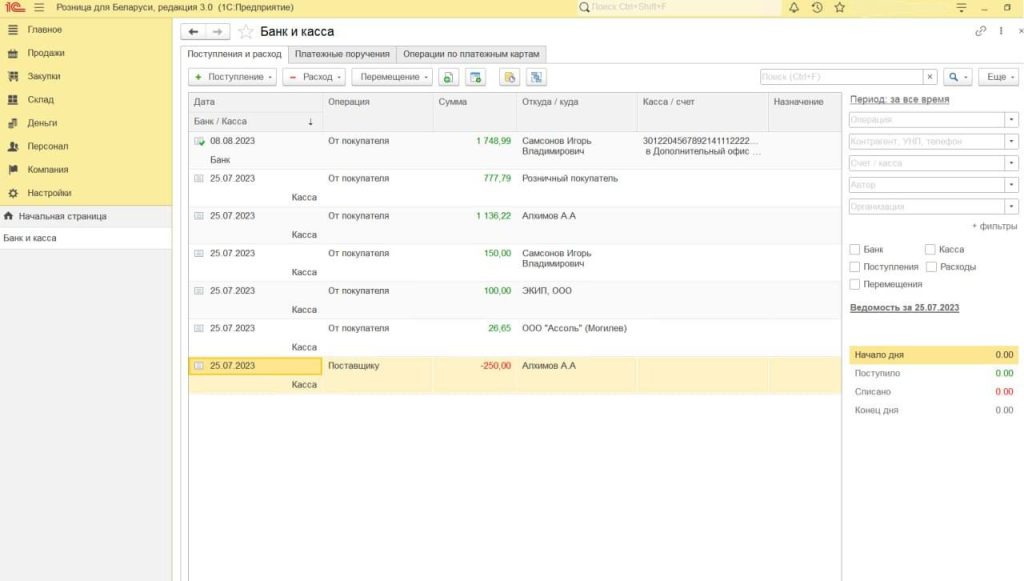Image resolution: width=1024 pixels, height=581 pixels.
Task: Check the Перемещения checkbox
Action: (855, 285)
